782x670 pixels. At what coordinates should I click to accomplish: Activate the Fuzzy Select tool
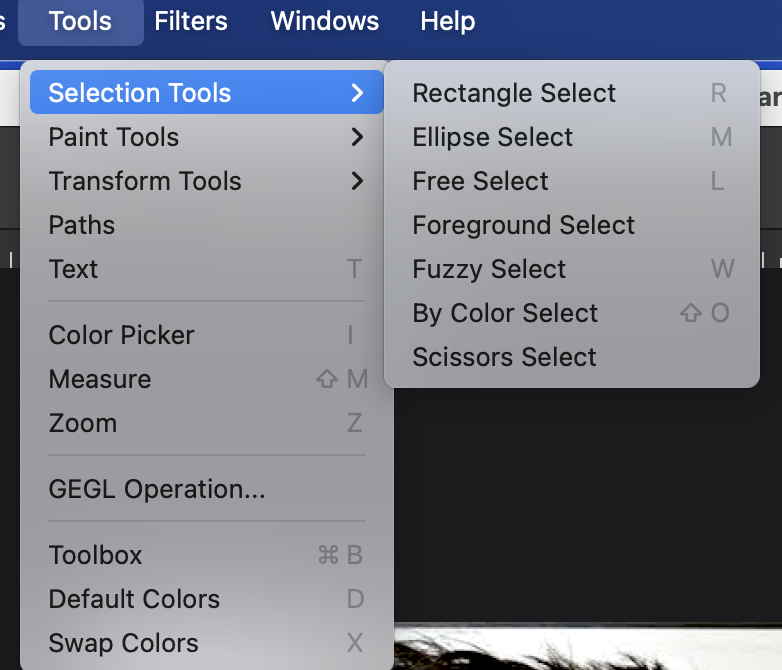click(490, 269)
